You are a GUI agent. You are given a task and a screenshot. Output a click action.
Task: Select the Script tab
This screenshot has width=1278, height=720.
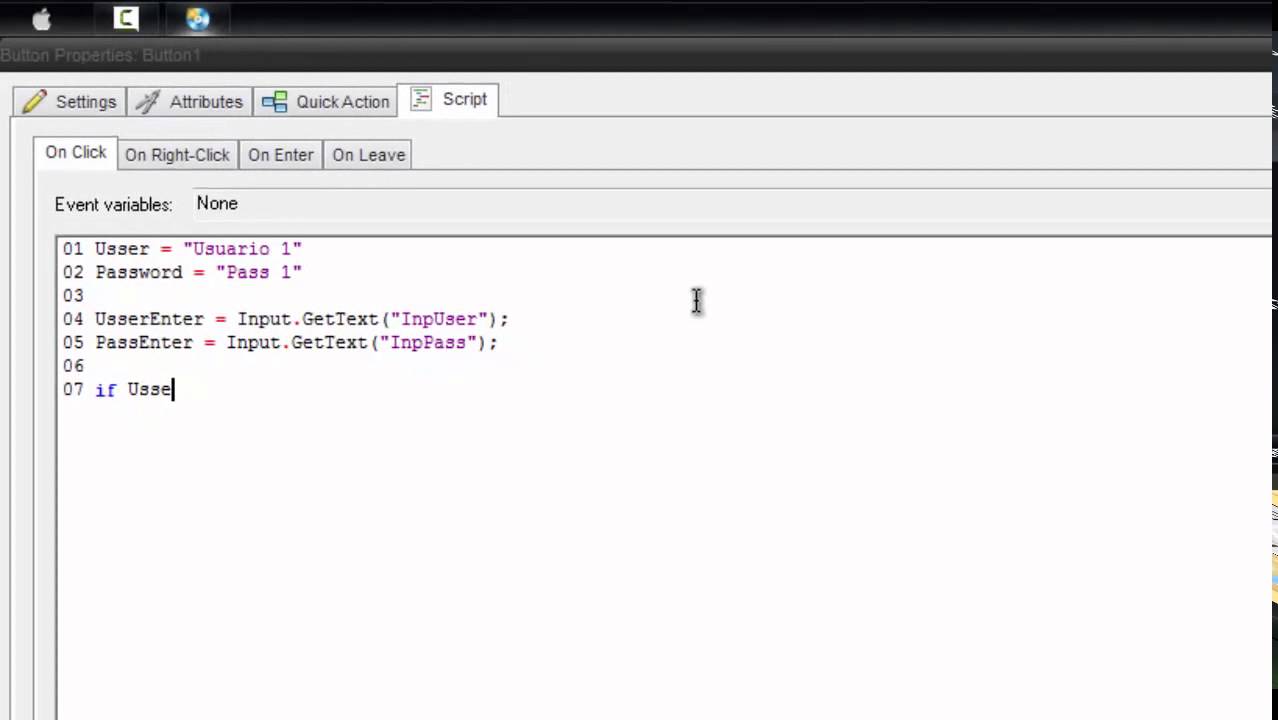pos(448,99)
